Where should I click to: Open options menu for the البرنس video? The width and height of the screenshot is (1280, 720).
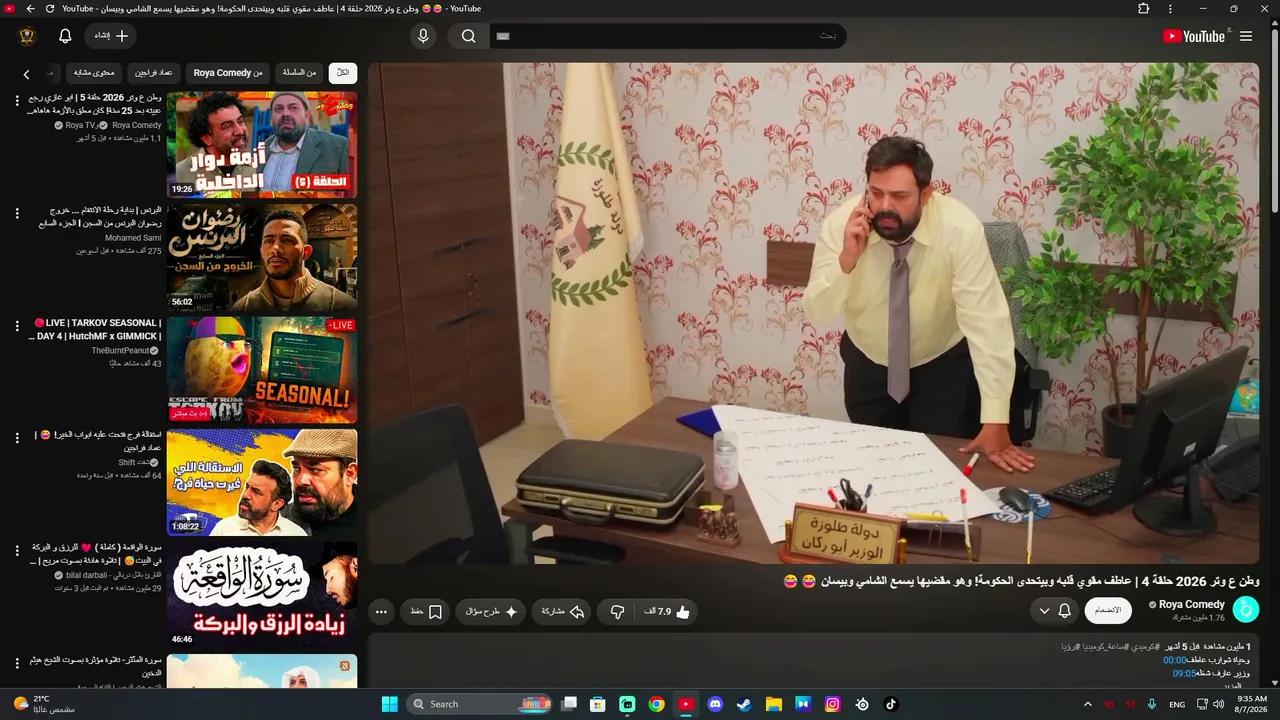(17, 213)
